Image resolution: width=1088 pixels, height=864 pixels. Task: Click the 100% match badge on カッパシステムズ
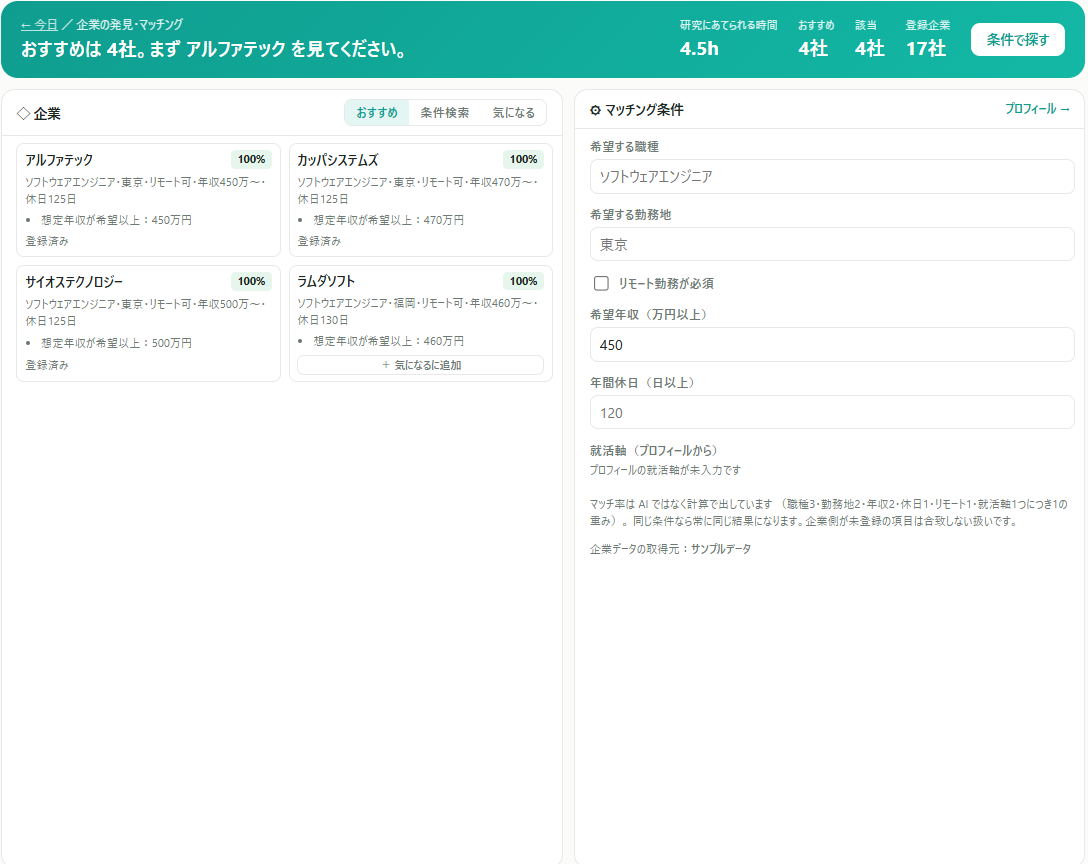pos(523,160)
